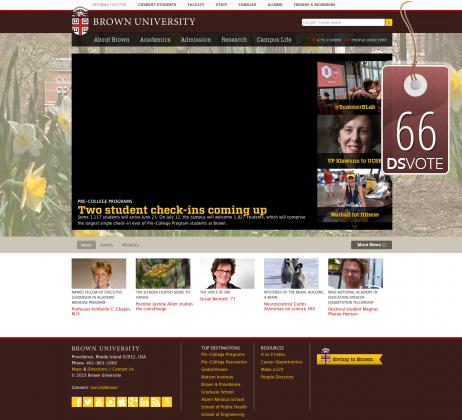Open Professor Kimberle C. Chapin story link
462x420 pixels.
coord(101,311)
